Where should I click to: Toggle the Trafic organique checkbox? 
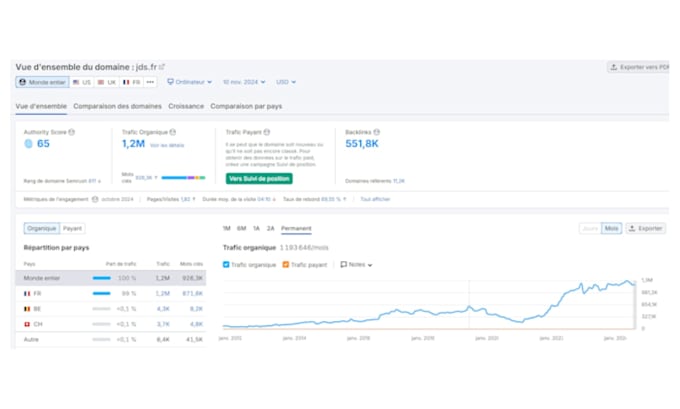click(226, 265)
